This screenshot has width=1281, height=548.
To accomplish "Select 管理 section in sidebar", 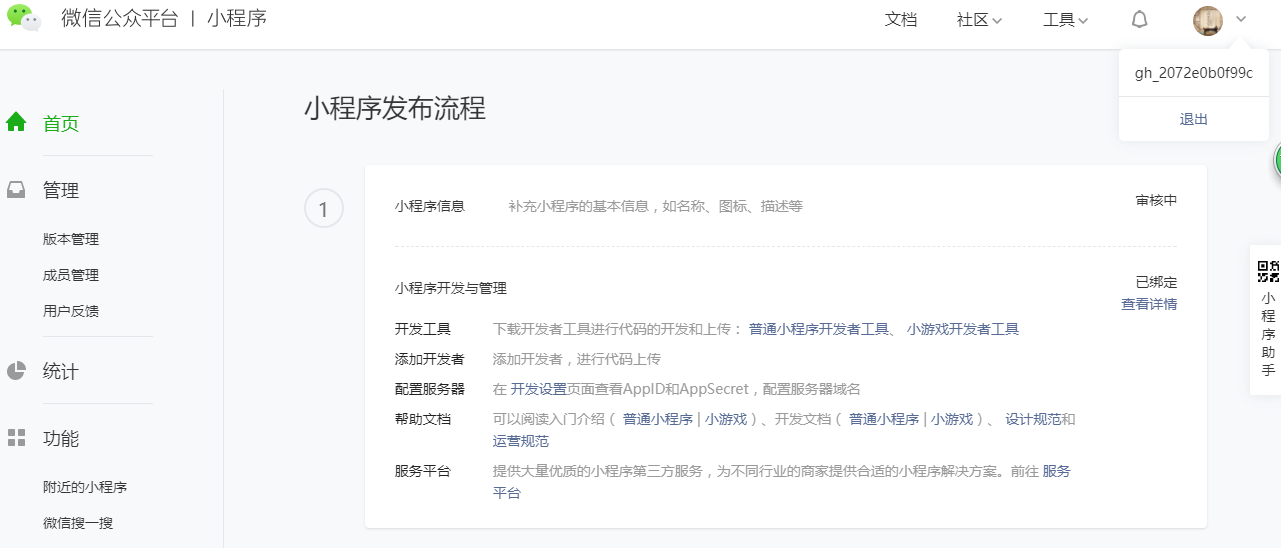I will [x=61, y=191].
